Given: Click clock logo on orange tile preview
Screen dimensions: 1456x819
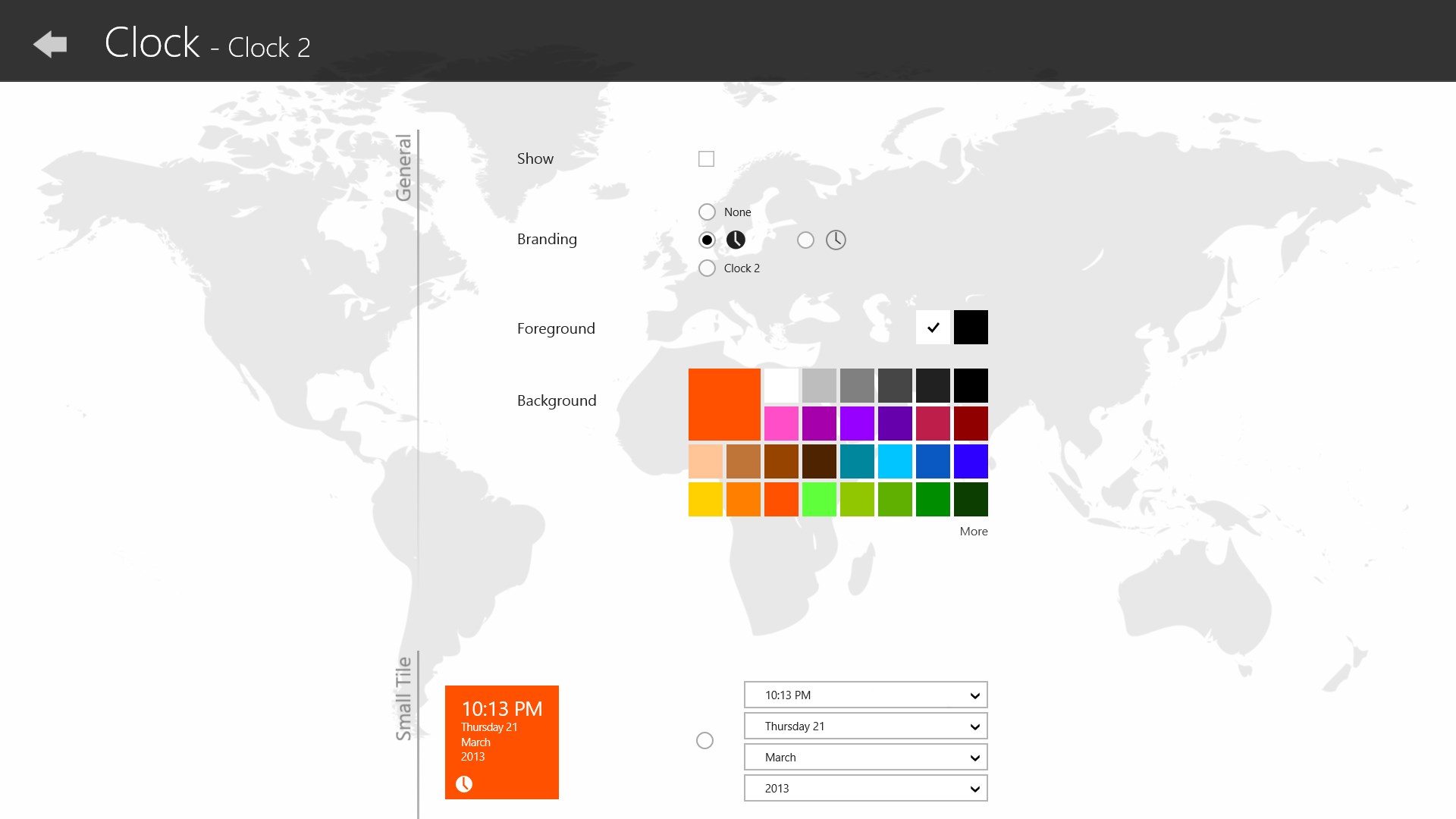Looking at the screenshot, I should coord(464,784).
